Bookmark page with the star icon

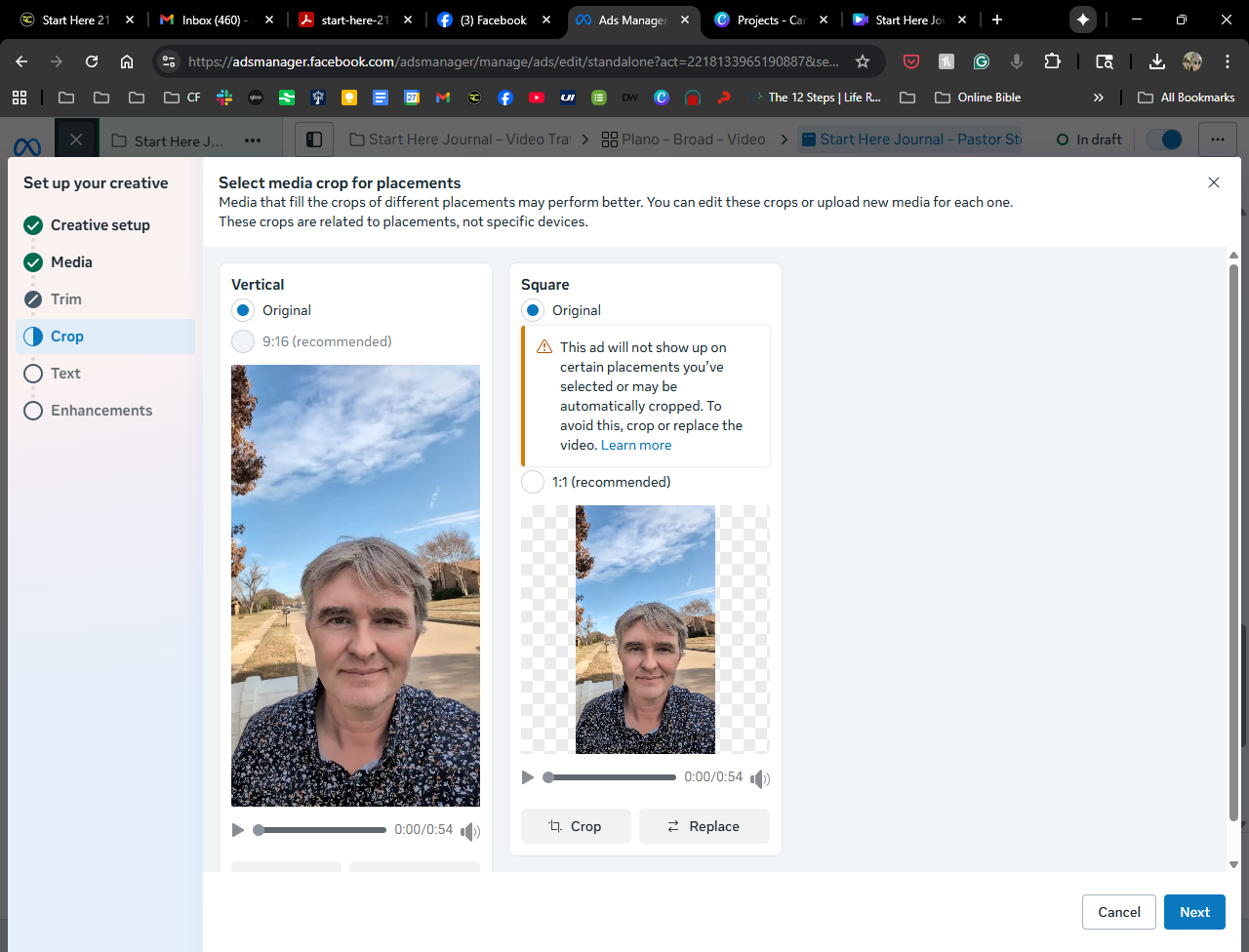[863, 61]
